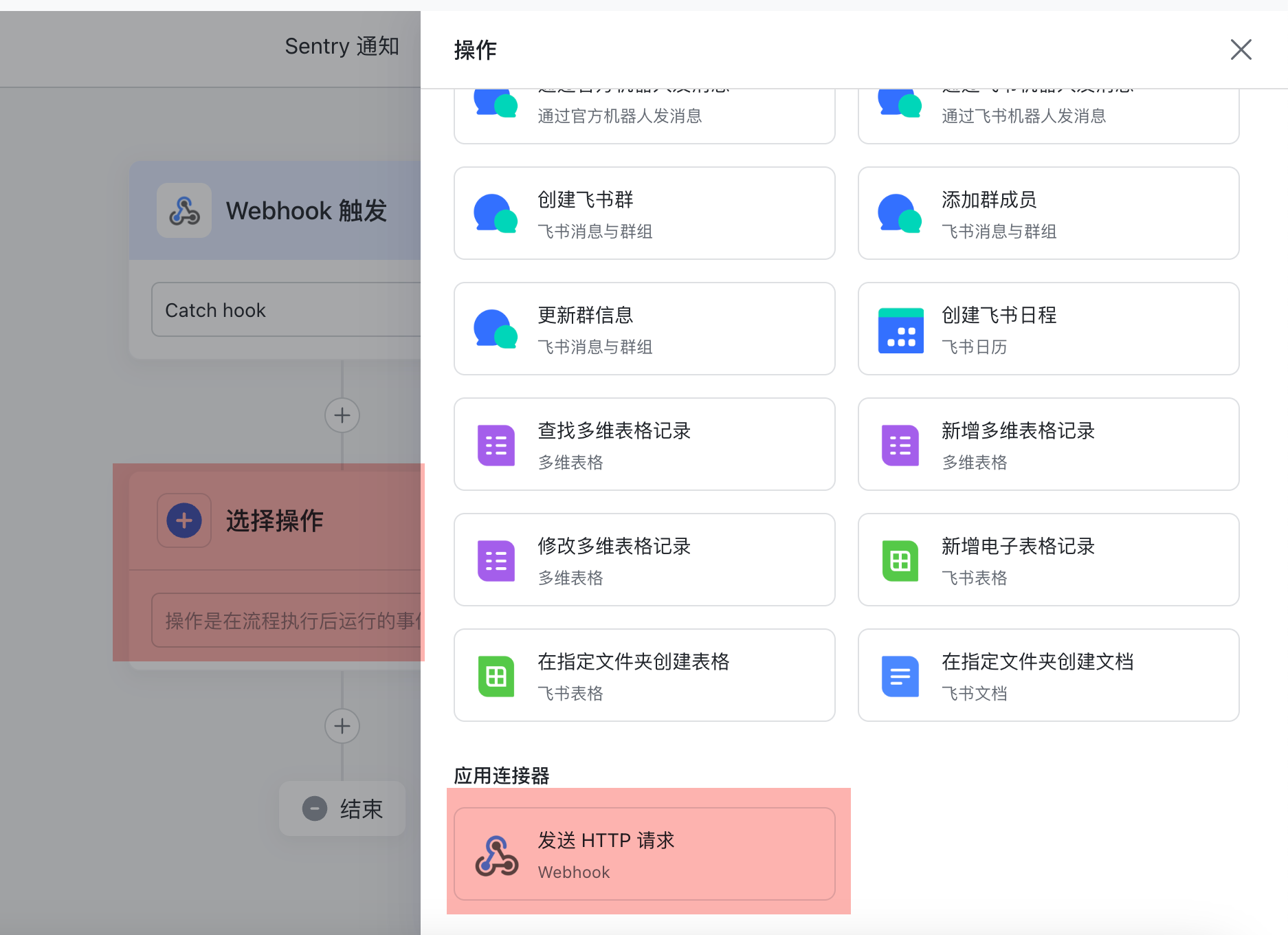Viewport: 1288px width, 935px height.
Task: Click the Webhook 触发 node icon
Action: [184, 210]
